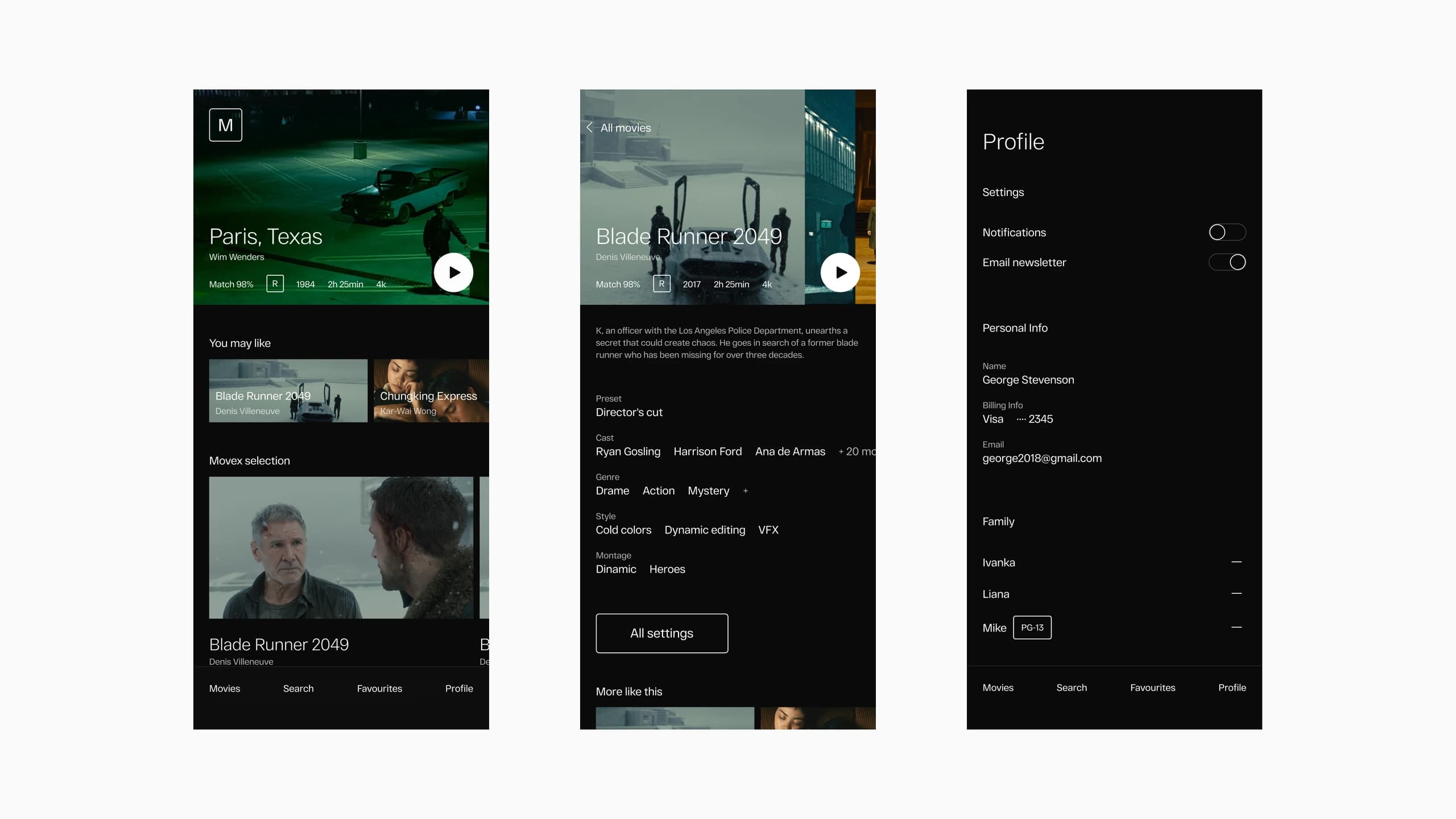Screen dimensions: 1456x819
Task: Open Profile tab on the Profile screen
Action: tap(1232, 688)
